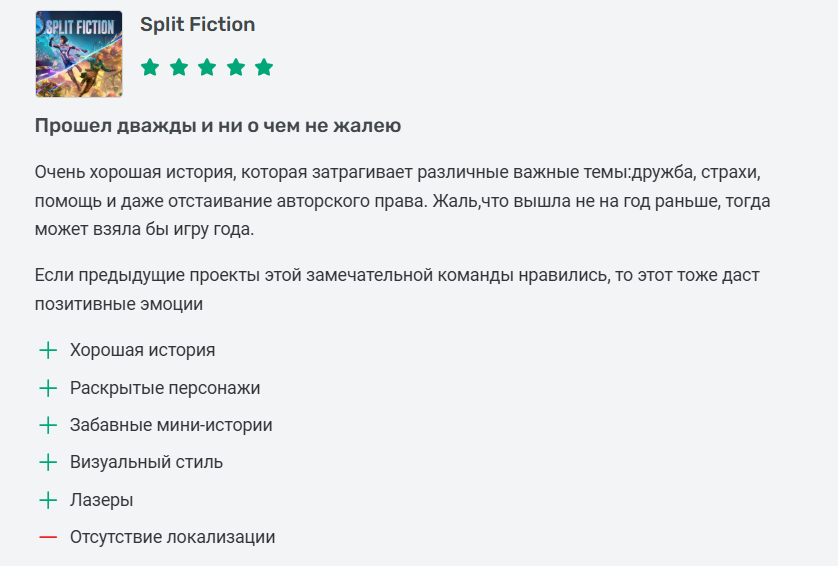Click the review heading 'Прошел дважды и ни о чем не жалею'

[218, 126]
